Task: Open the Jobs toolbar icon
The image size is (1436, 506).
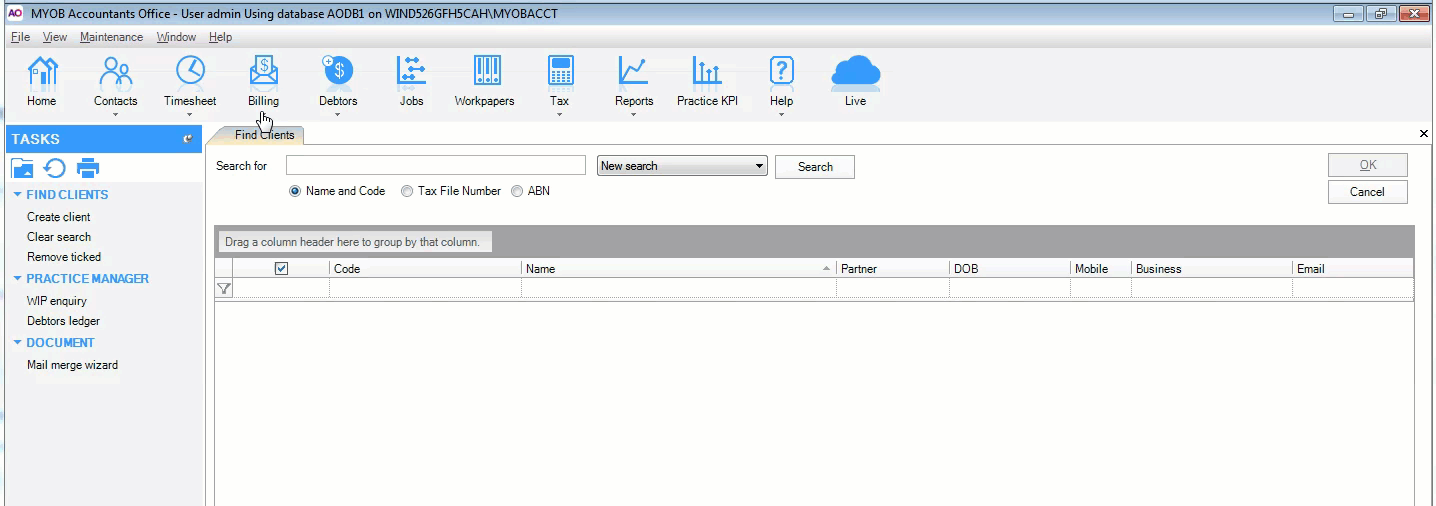Action: [411, 72]
